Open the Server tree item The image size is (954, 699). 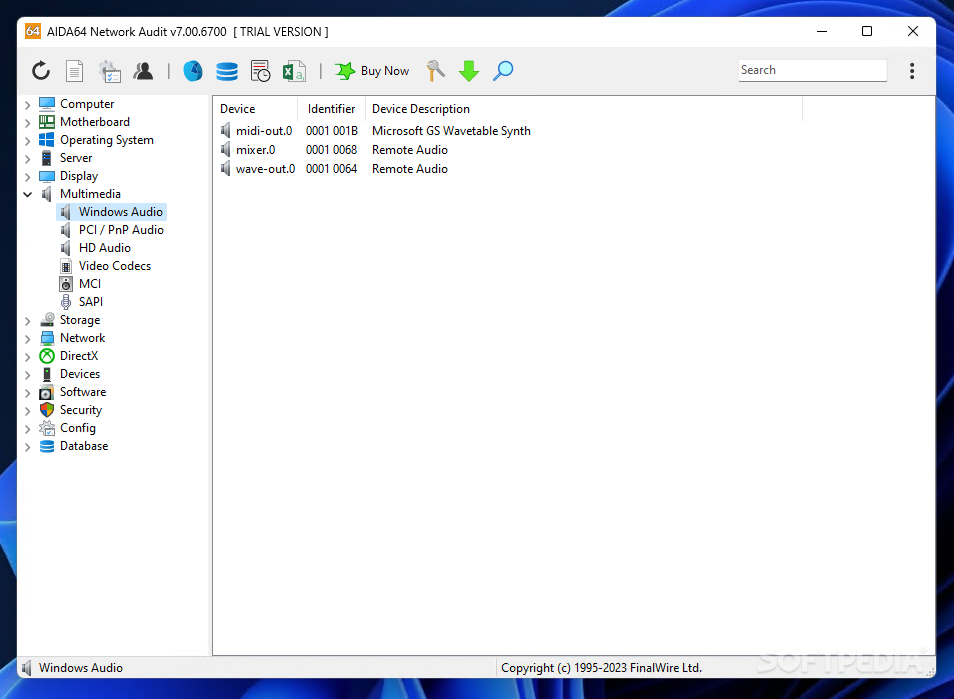[76, 158]
